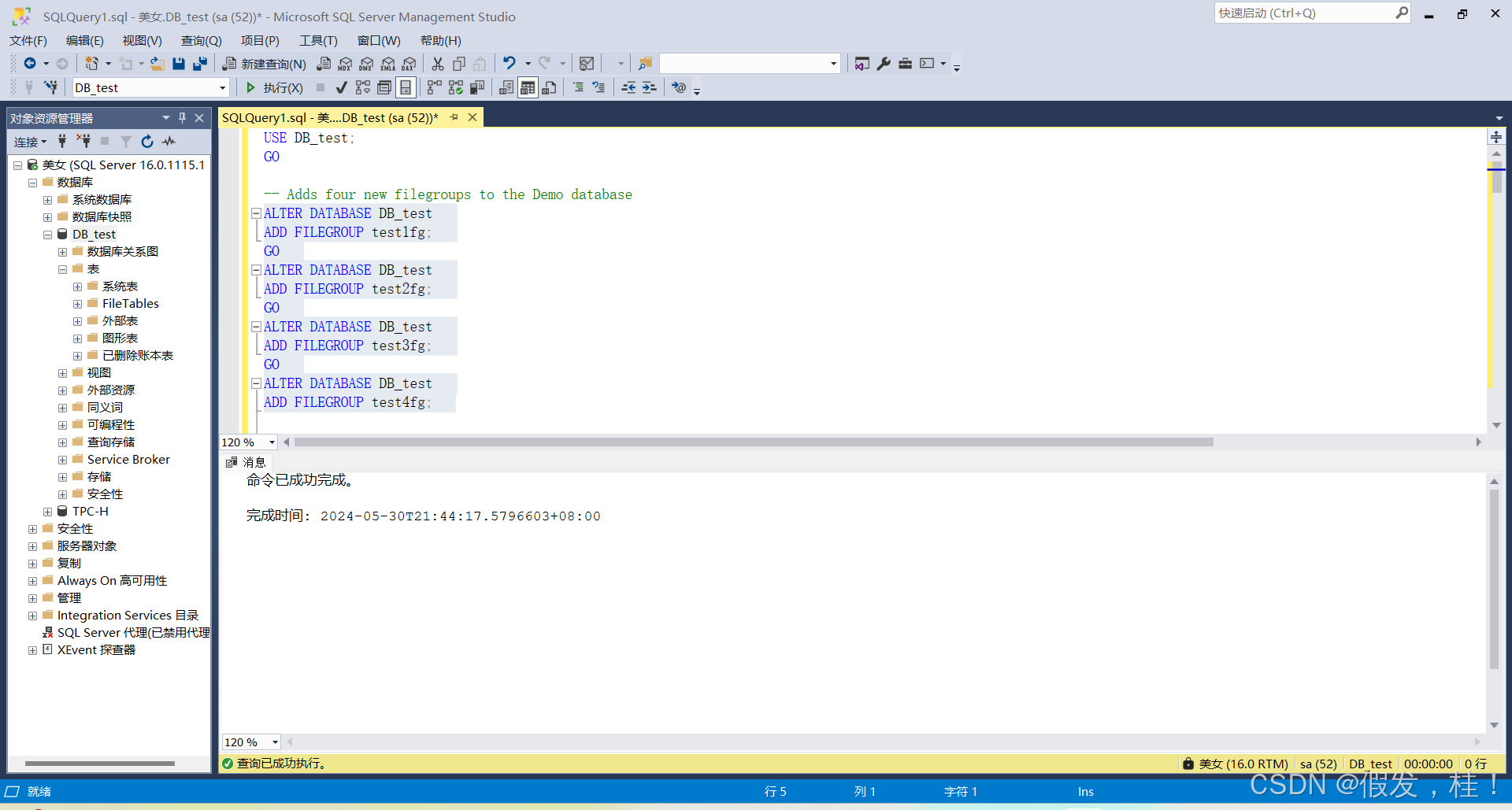Click the Navigate Backward arrow icon

click(x=30, y=64)
